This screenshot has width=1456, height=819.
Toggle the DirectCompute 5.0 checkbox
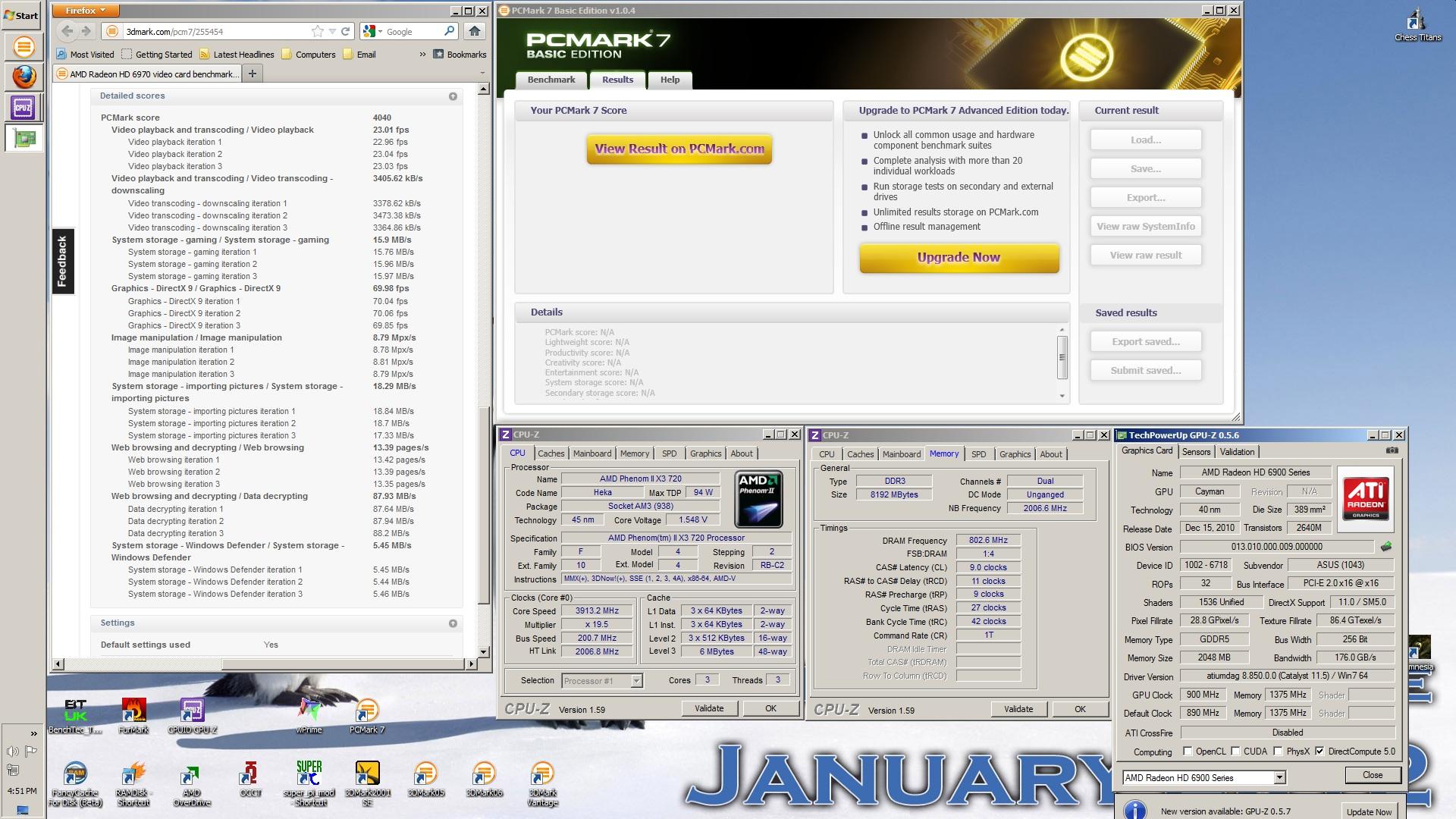point(1320,752)
